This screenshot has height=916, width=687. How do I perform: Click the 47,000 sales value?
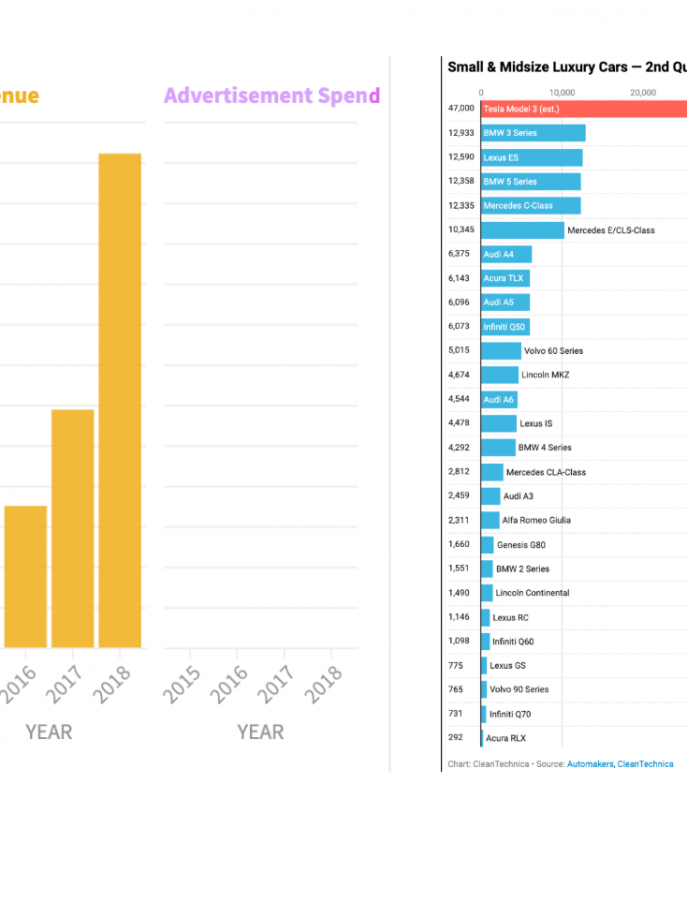click(461, 108)
